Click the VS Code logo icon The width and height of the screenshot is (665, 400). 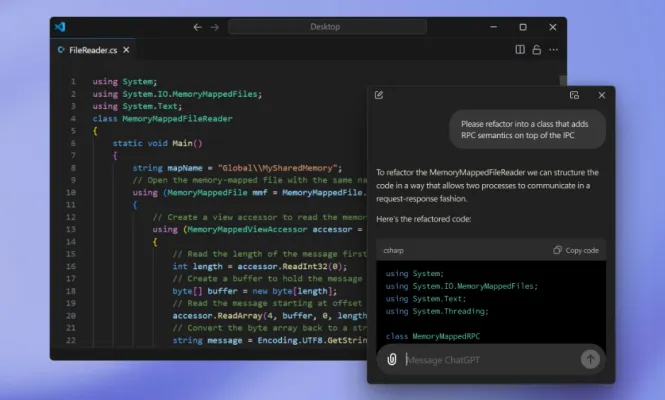pos(61,27)
